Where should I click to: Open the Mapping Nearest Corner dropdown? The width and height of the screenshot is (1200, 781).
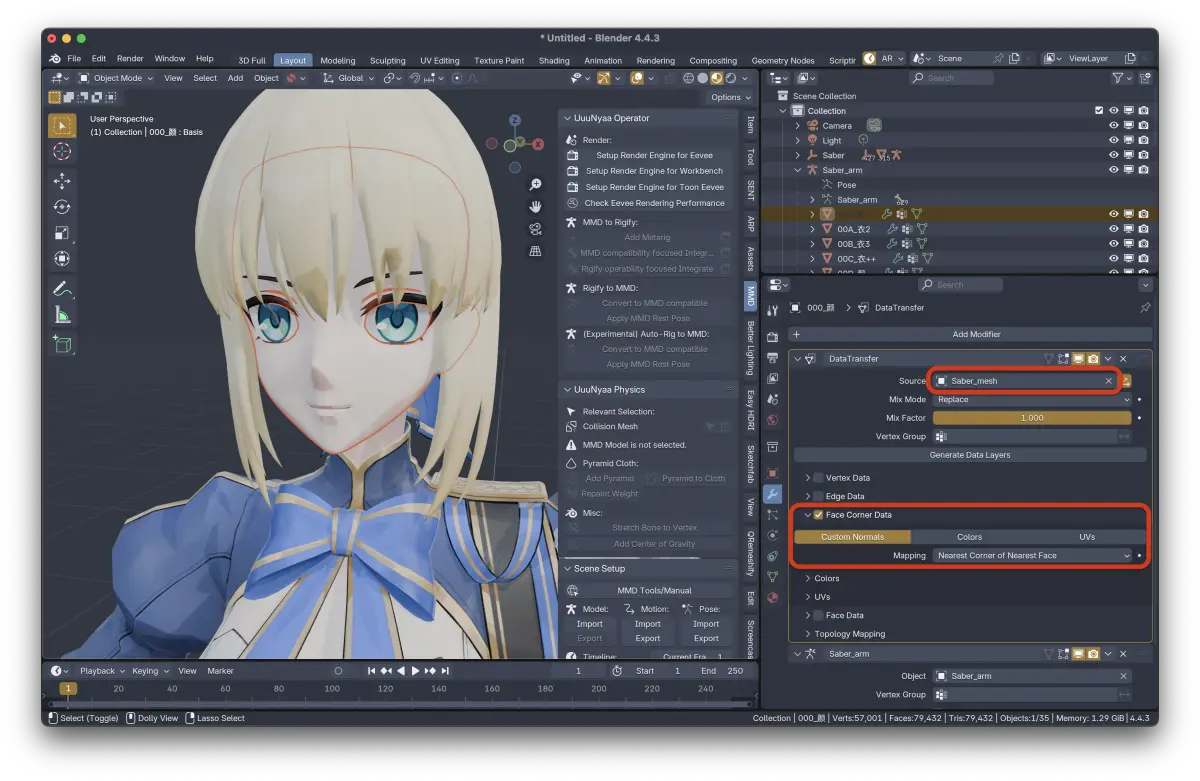point(1032,555)
